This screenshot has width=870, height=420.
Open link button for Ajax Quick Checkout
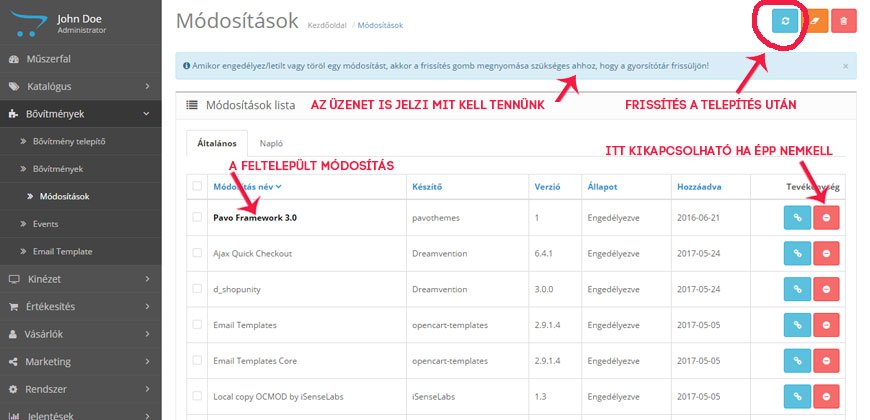pos(797,253)
